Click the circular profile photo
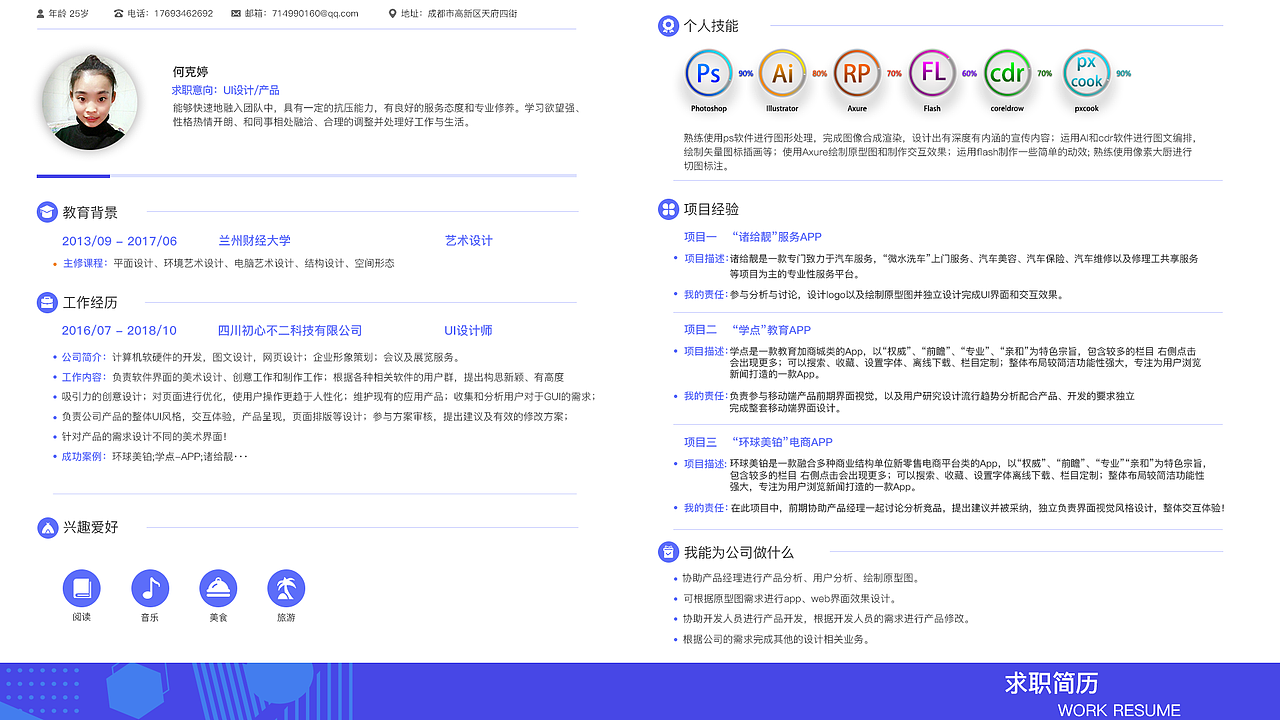 pyautogui.click(x=90, y=102)
